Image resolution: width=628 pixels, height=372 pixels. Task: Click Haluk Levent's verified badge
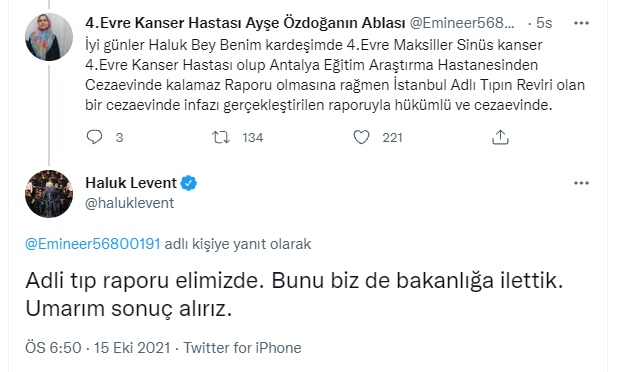pyautogui.click(x=189, y=183)
